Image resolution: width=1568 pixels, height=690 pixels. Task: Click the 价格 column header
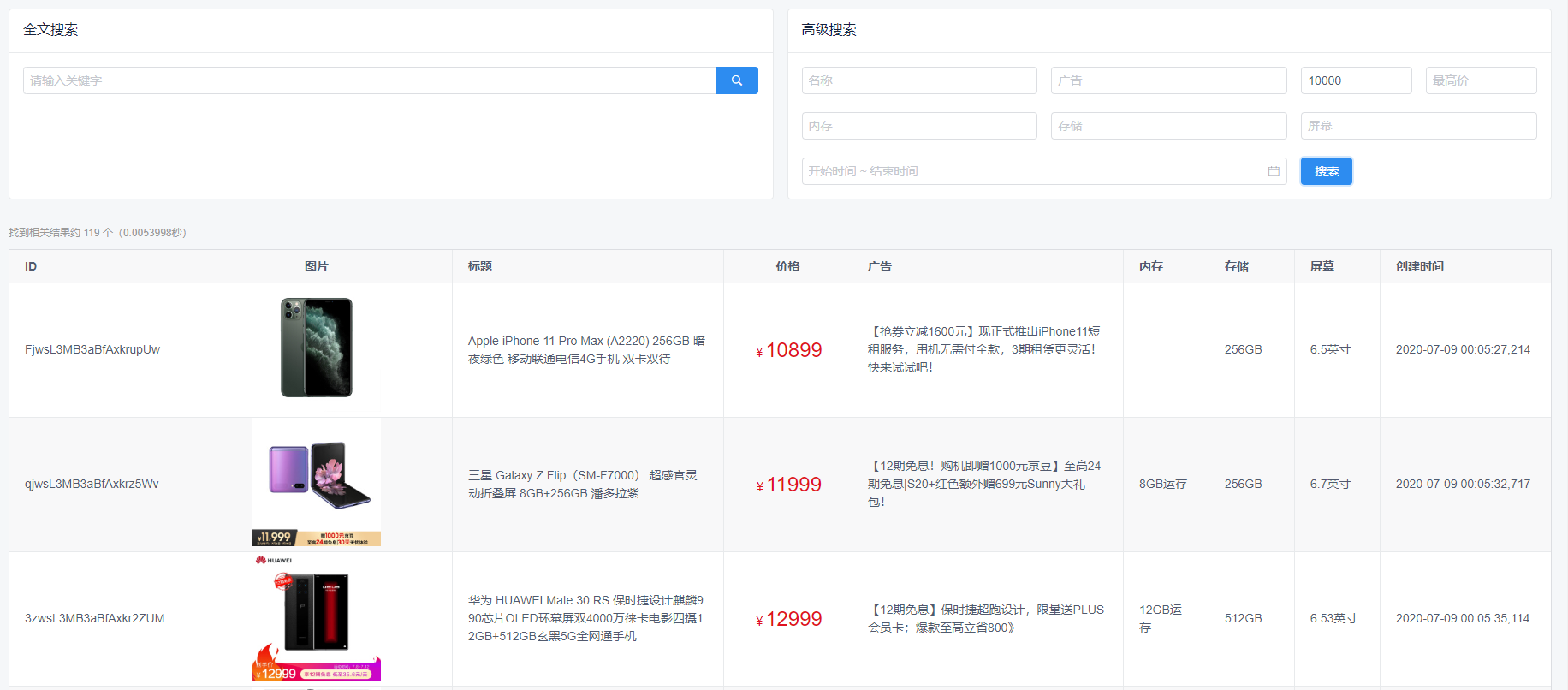coord(787,266)
